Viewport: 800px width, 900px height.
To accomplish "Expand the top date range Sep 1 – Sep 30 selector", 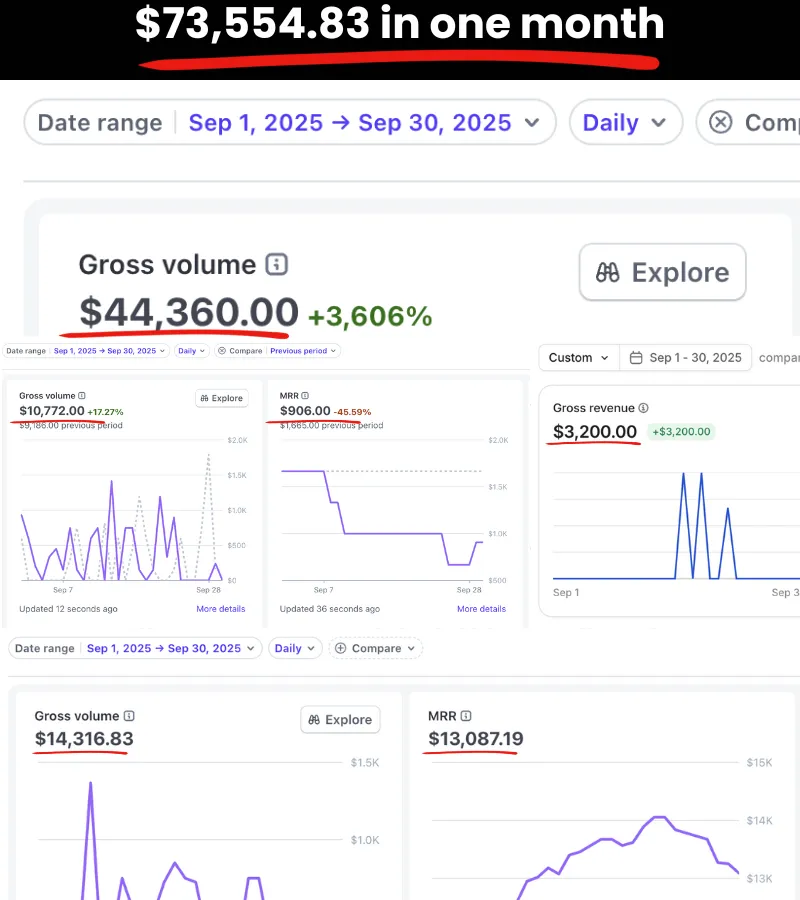I will pyautogui.click(x=364, y=123).
